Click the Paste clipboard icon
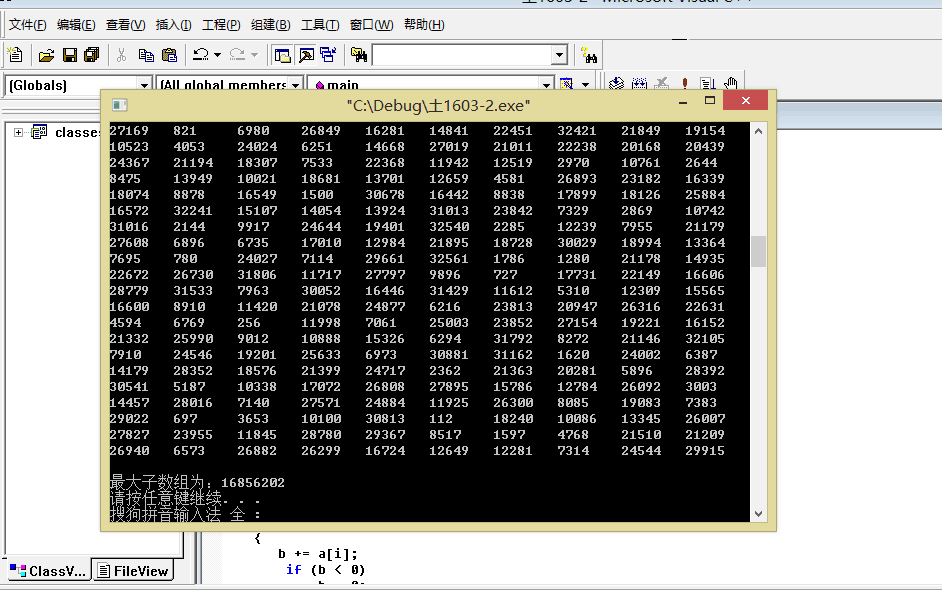This screenshot has height=590, width=942. point(170,55)
